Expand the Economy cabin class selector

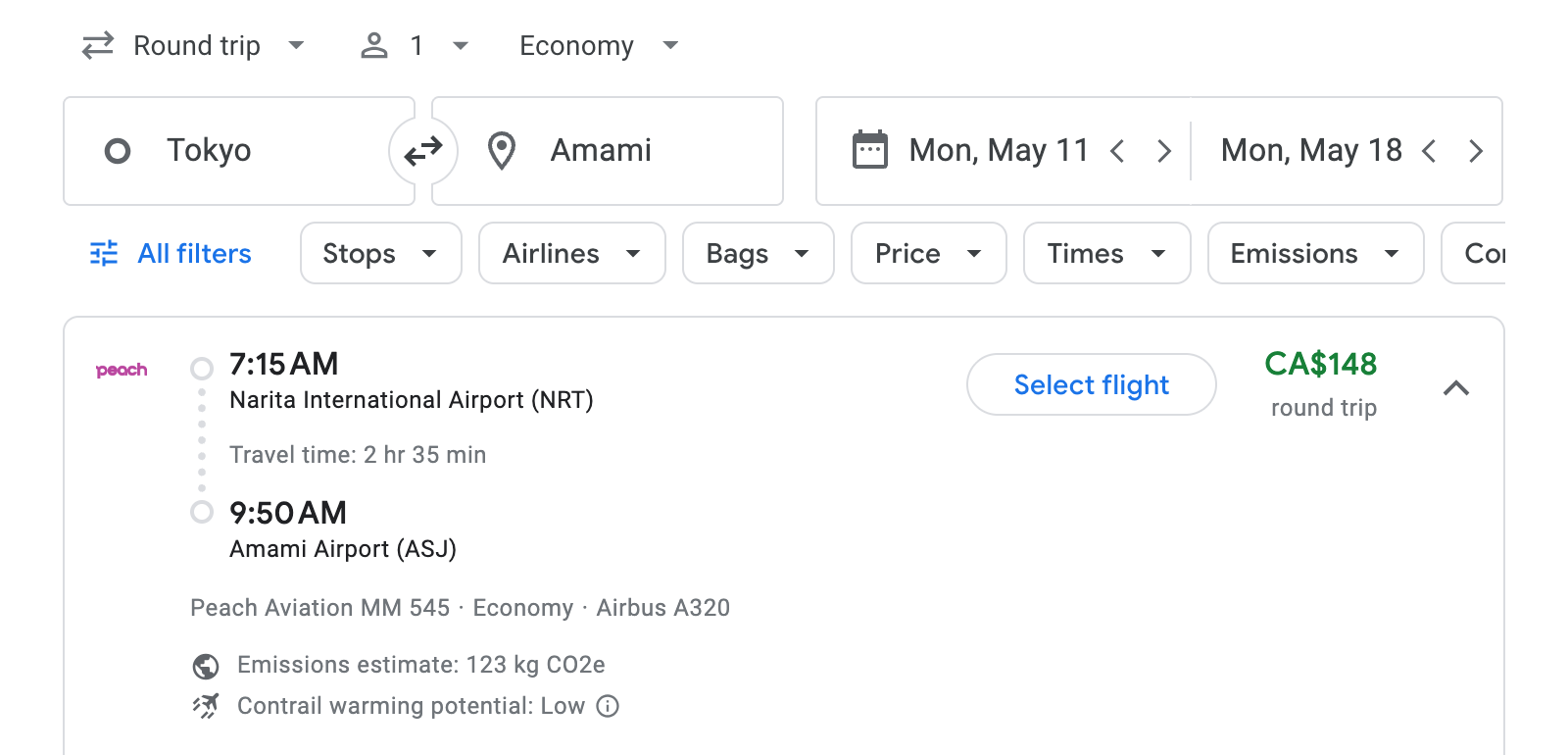pyautogui.click(x=598, y=45)
